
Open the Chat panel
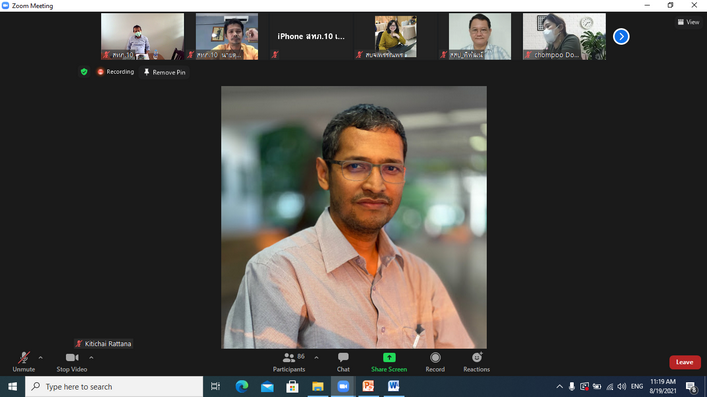(x=343, y=362)
